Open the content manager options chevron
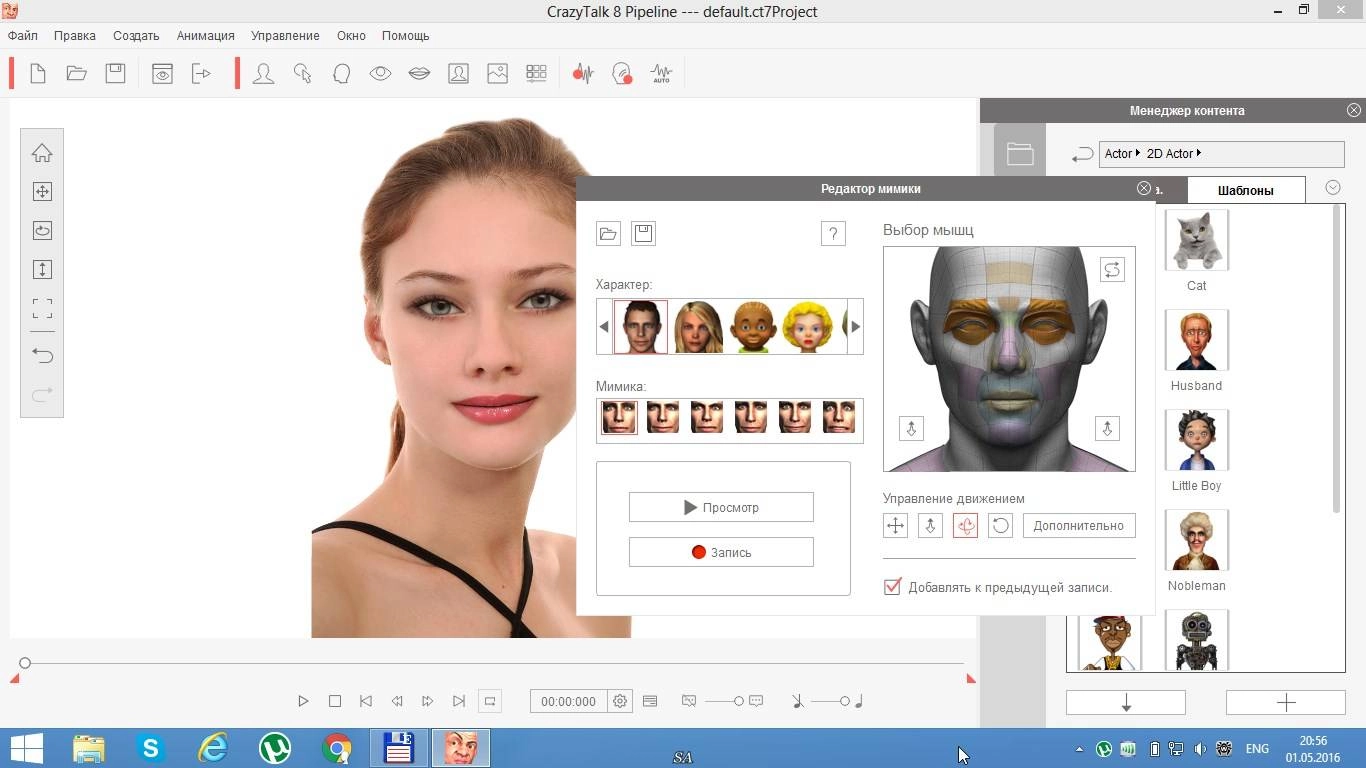Image resolution: width=1366 pixels, height=768 pixels. [1332, 188]
